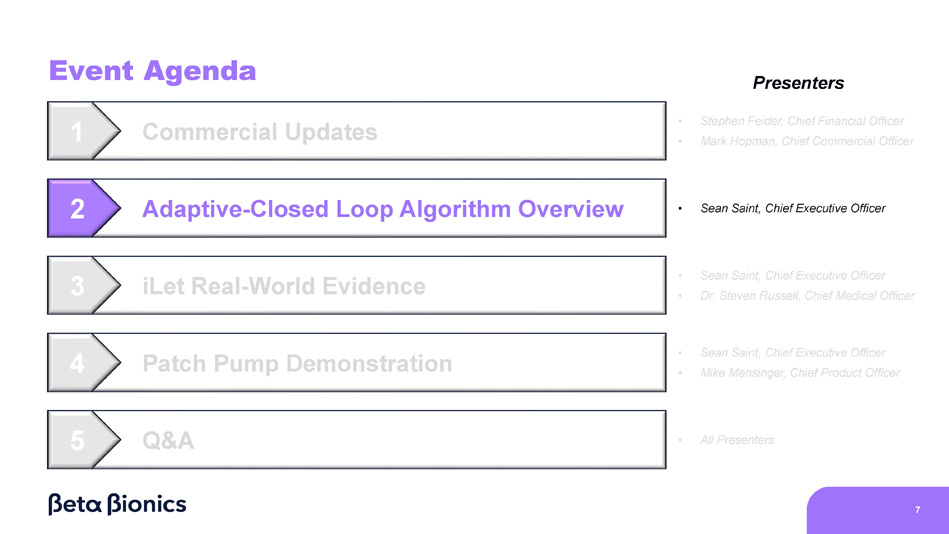Screen dimensions: 949x534
Task: Click the Beta Bionics logo
Action: 117,504
